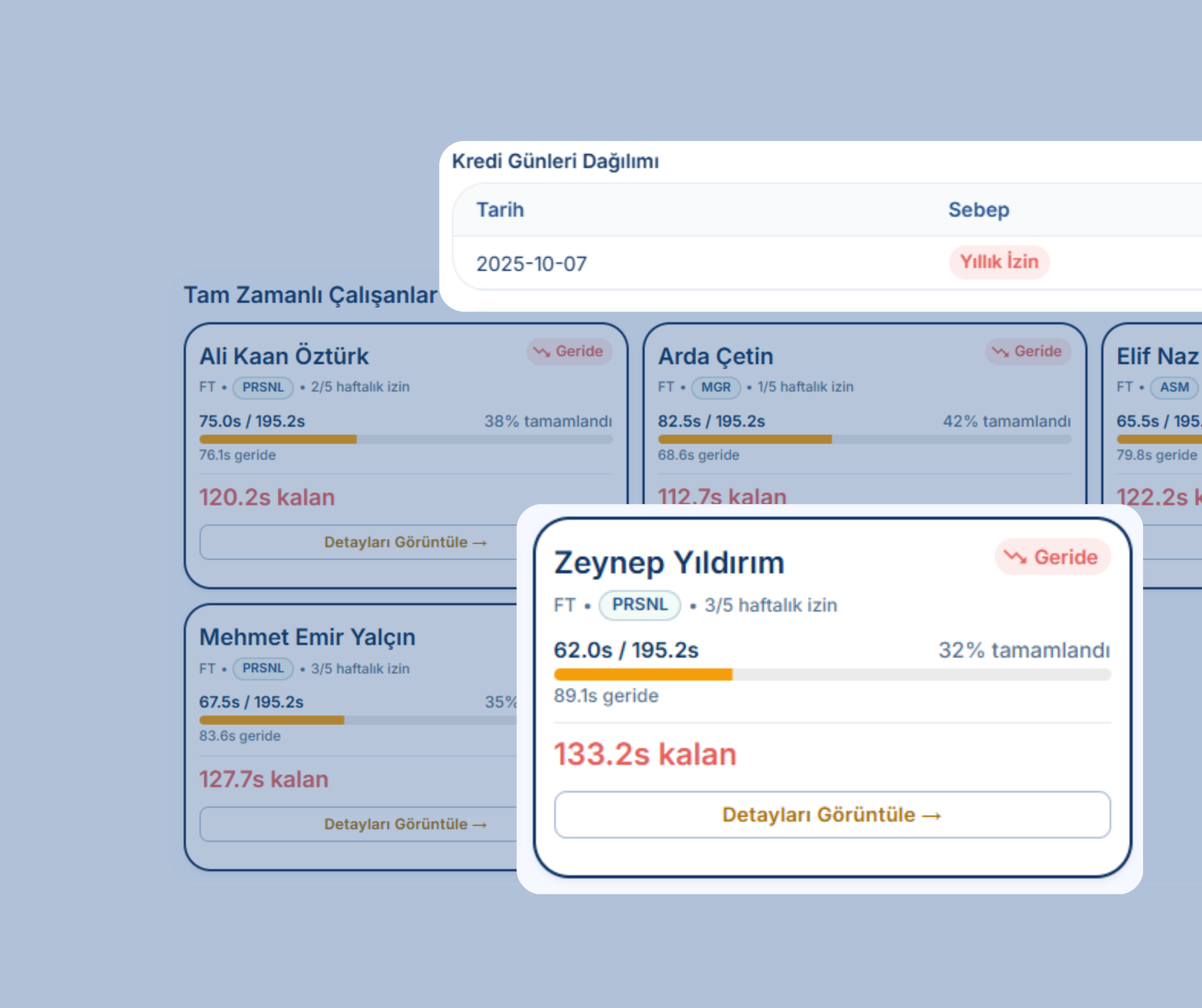
Task: Click Mehmet Emir Yalçın progress bar
Action: tap(358, 720)
